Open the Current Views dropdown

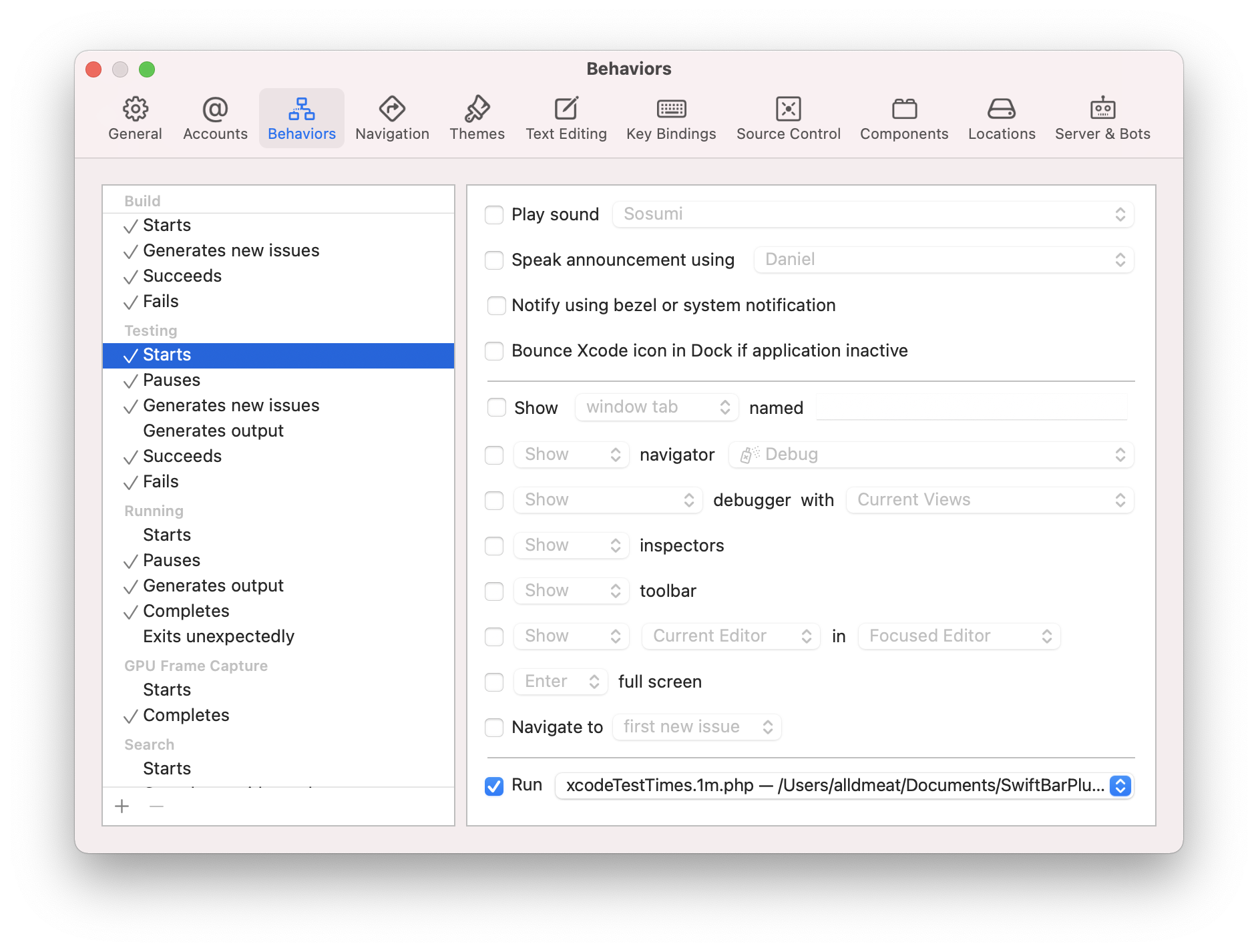(x=990, y=500)
